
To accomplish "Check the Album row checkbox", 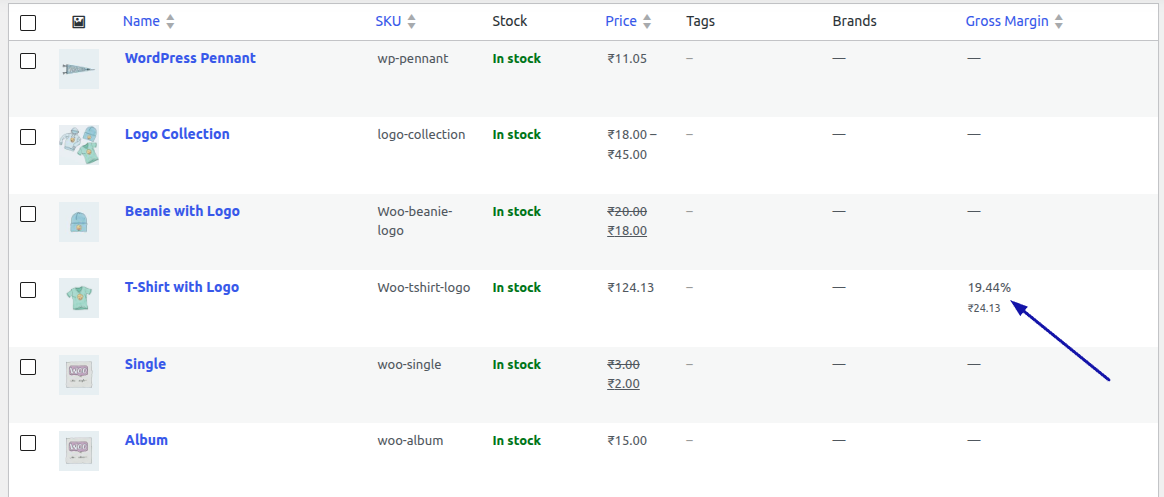I will (x=27, y=443).
